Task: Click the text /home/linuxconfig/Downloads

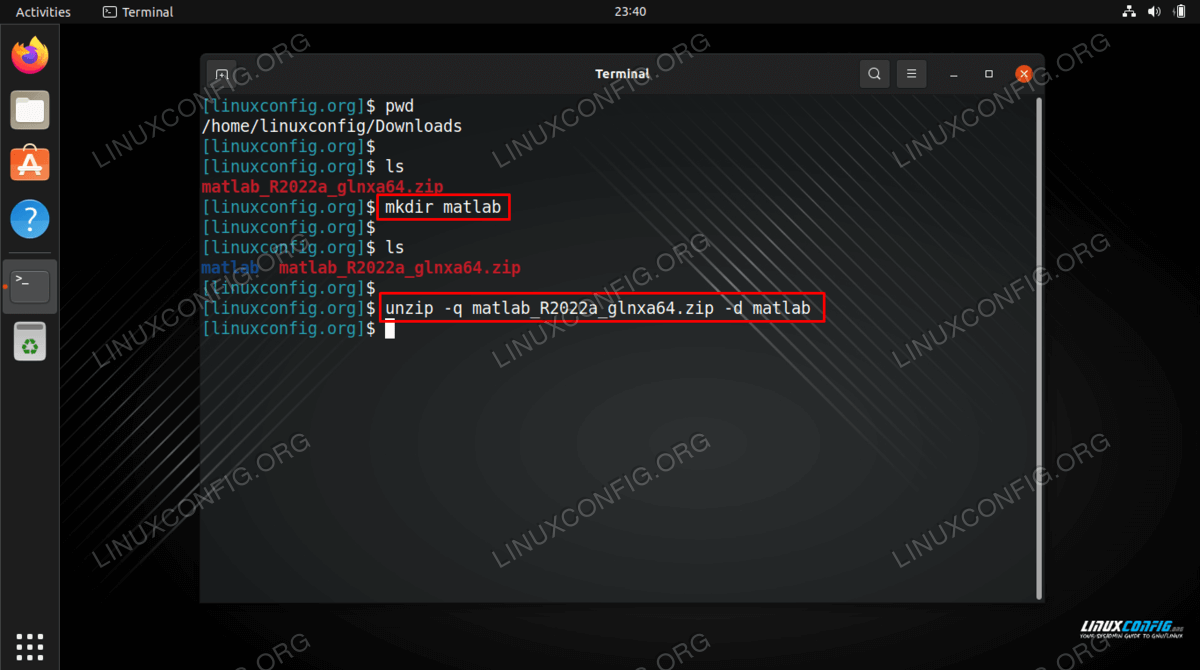Action: 332,126
